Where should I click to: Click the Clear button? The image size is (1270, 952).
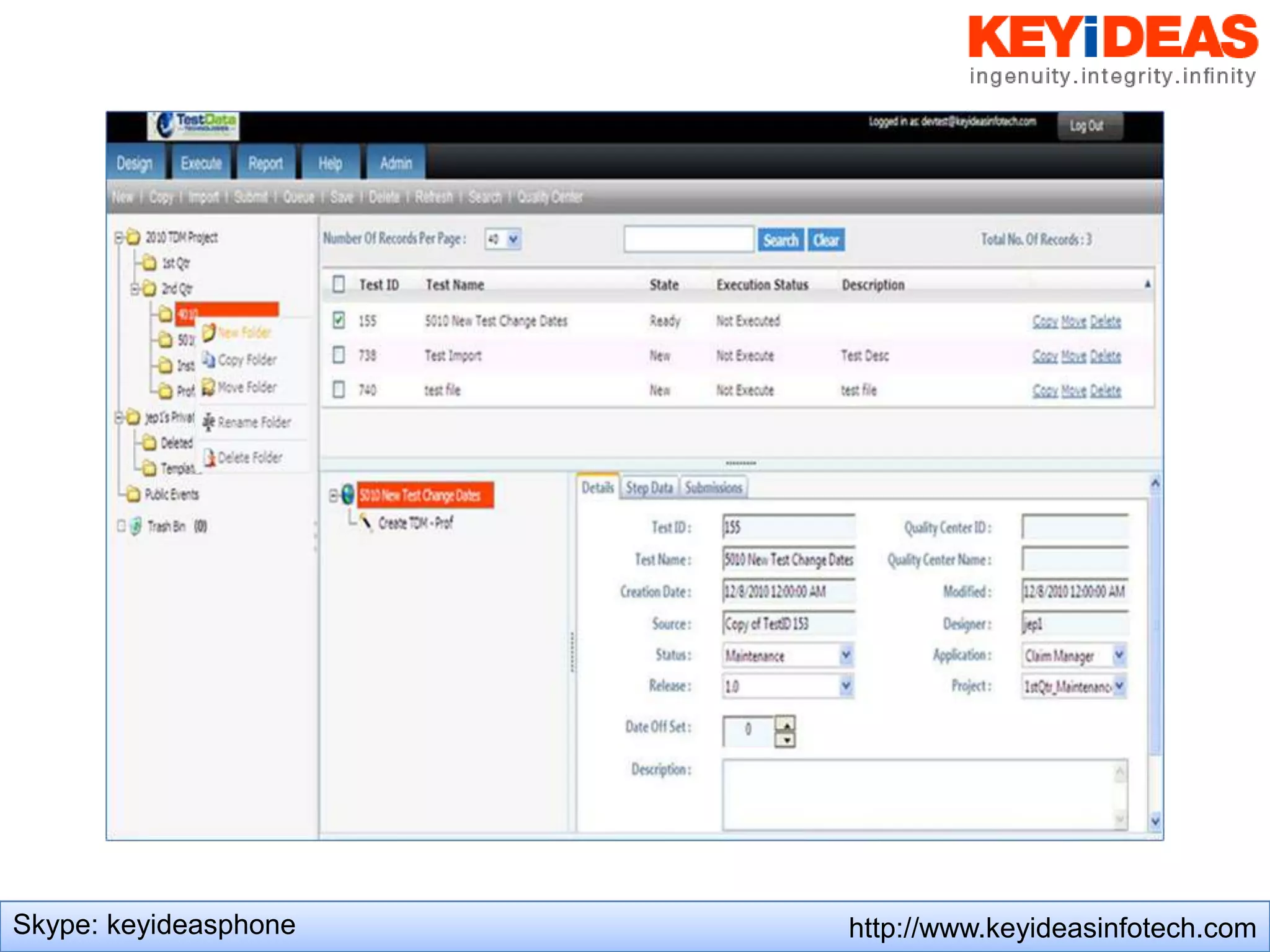tap(826, 240)
